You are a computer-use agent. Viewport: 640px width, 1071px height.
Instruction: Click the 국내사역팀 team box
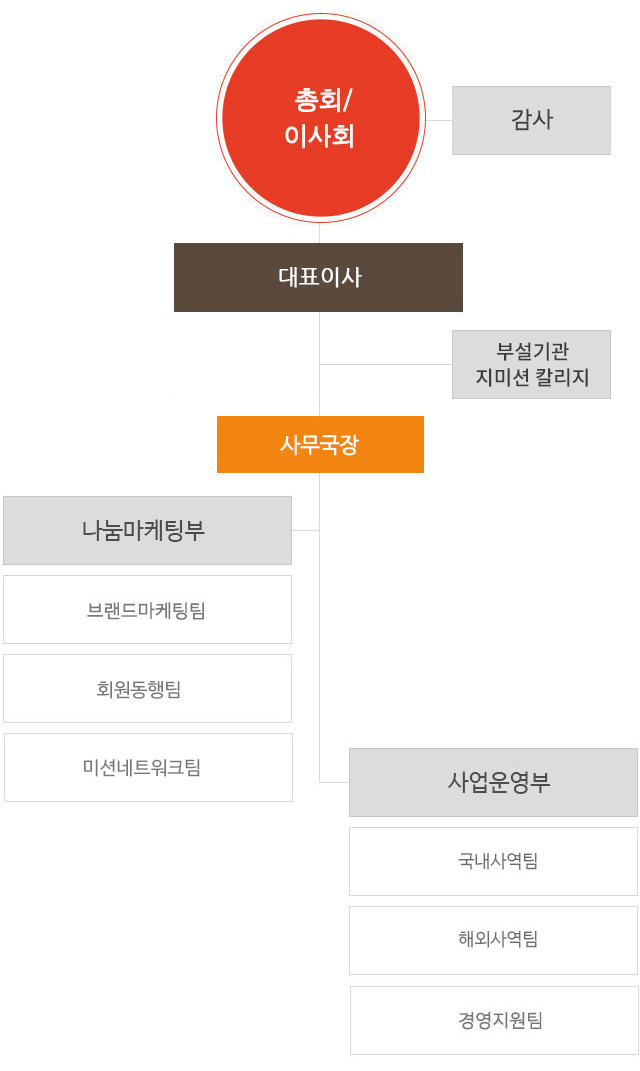(x=493, y=861)
